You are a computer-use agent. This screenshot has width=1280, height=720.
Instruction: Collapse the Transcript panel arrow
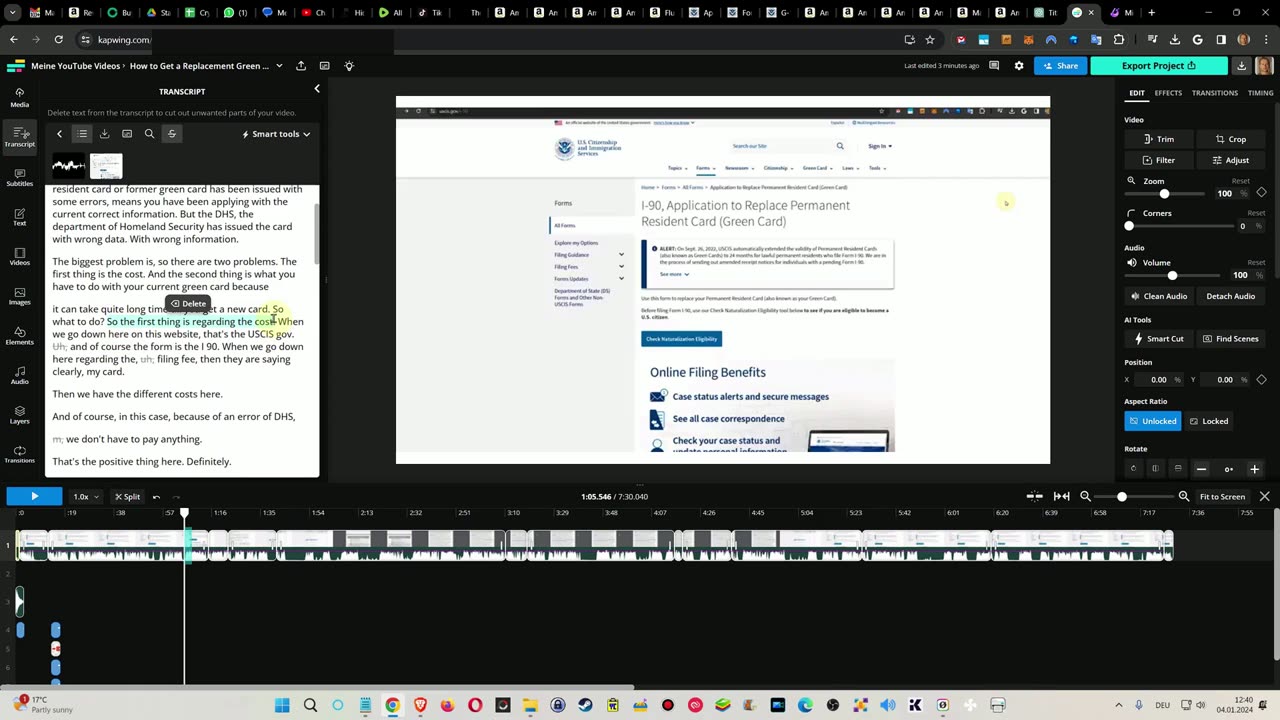(317, 89)
